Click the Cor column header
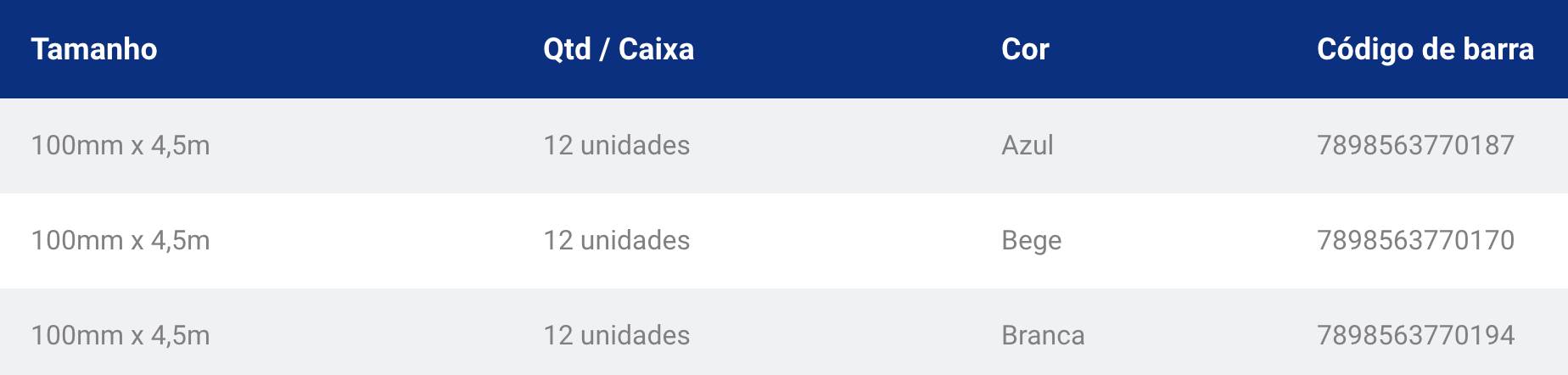1568x375 pixels. (1025, 49)
